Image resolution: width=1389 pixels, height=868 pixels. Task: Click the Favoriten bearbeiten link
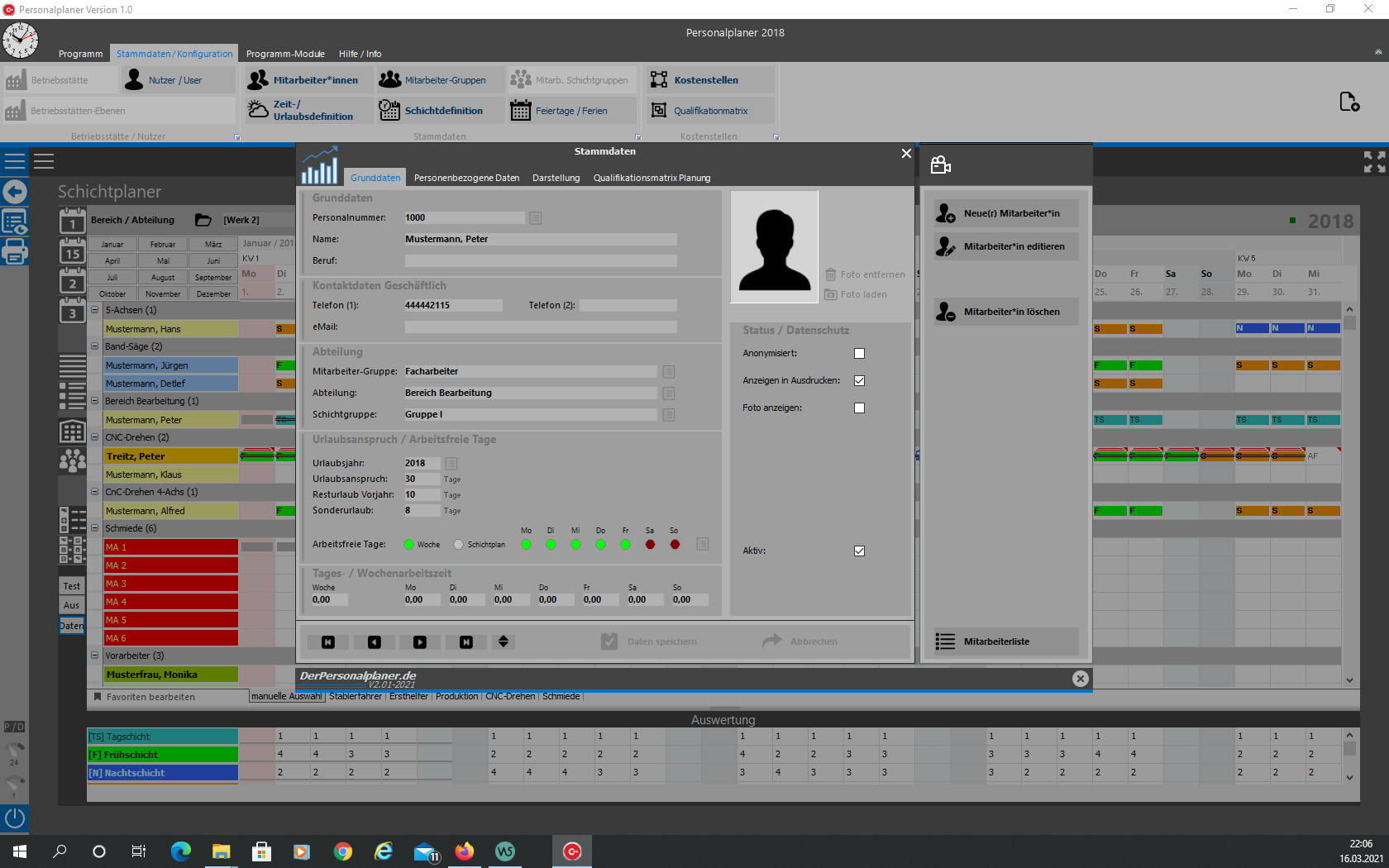pyautogui.click(x=150, y=697)
